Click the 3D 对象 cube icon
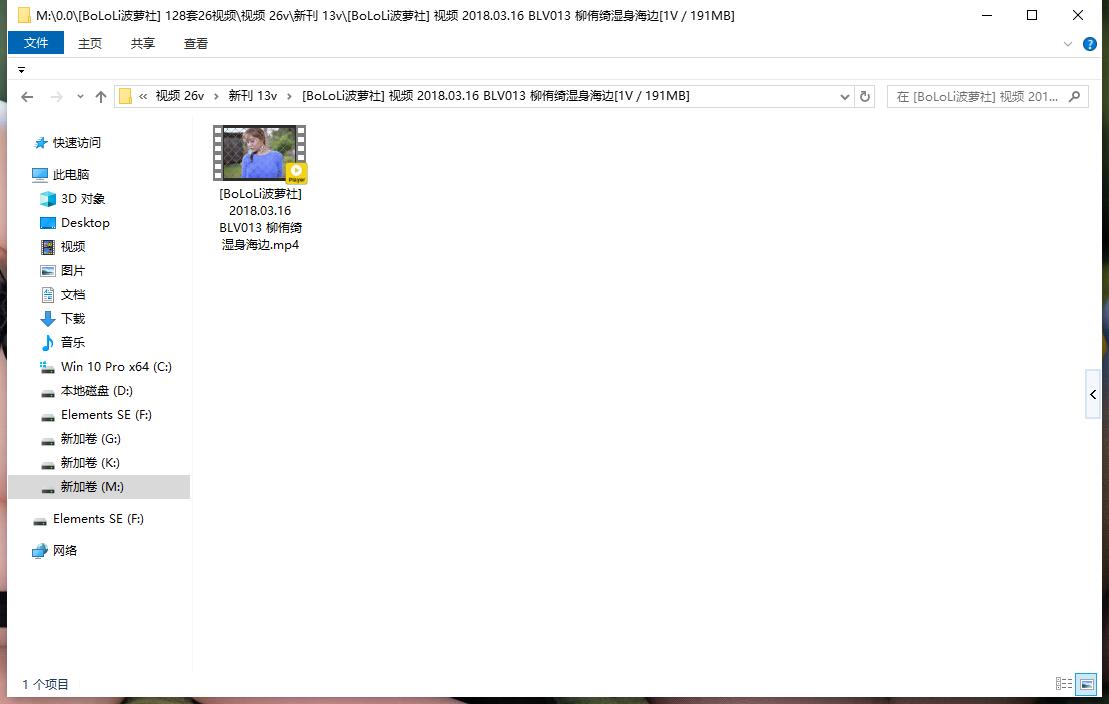The height and width of the screenshot is (704, 1109). [x=47, y=199]
